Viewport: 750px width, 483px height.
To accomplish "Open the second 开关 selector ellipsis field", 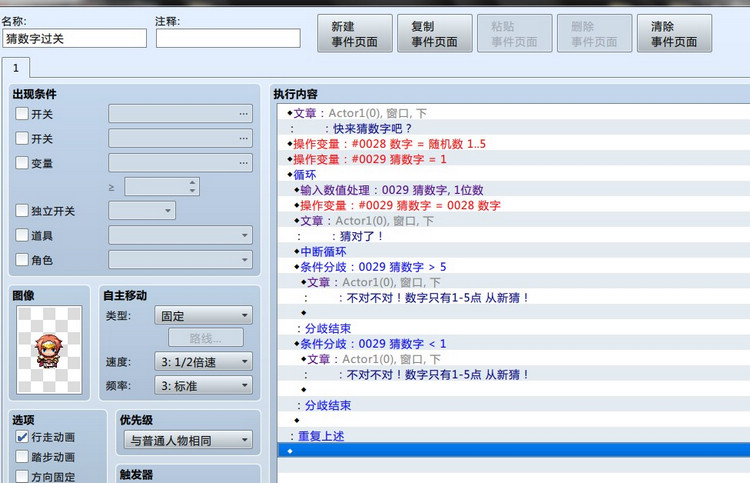I will (180, 138).
